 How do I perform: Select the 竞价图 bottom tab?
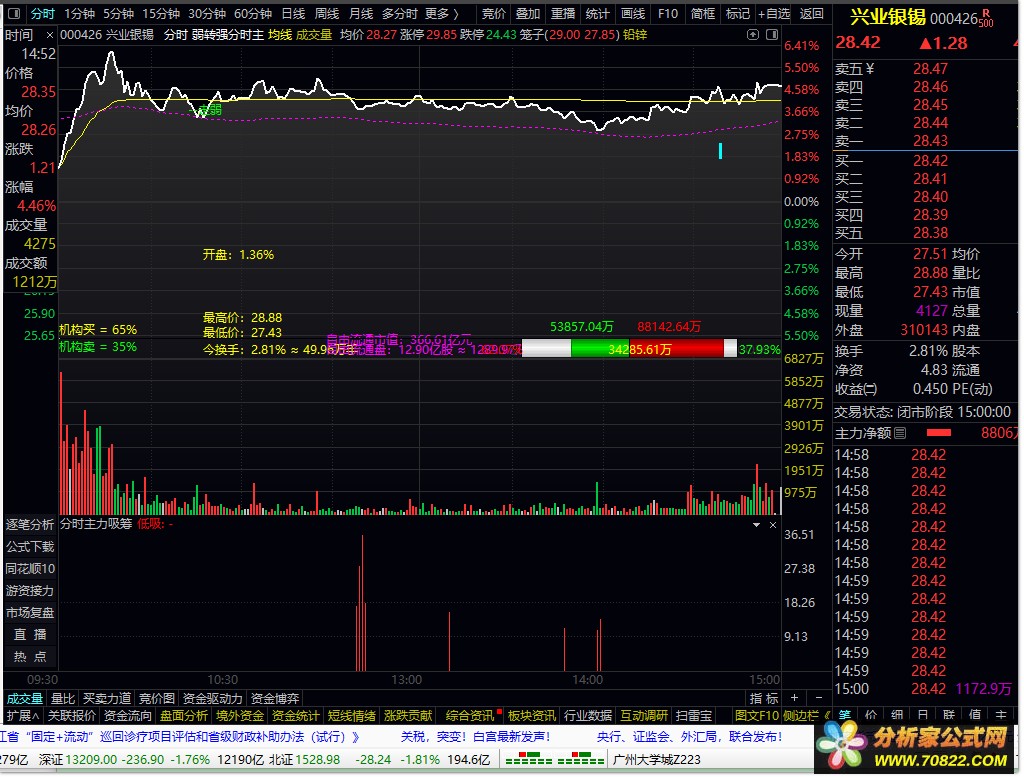pos(157,699)
